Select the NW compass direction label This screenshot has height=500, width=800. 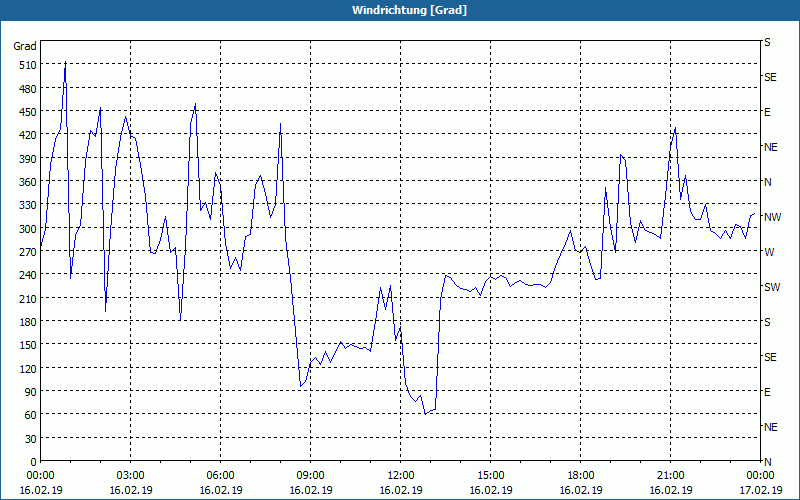[772, 217]
